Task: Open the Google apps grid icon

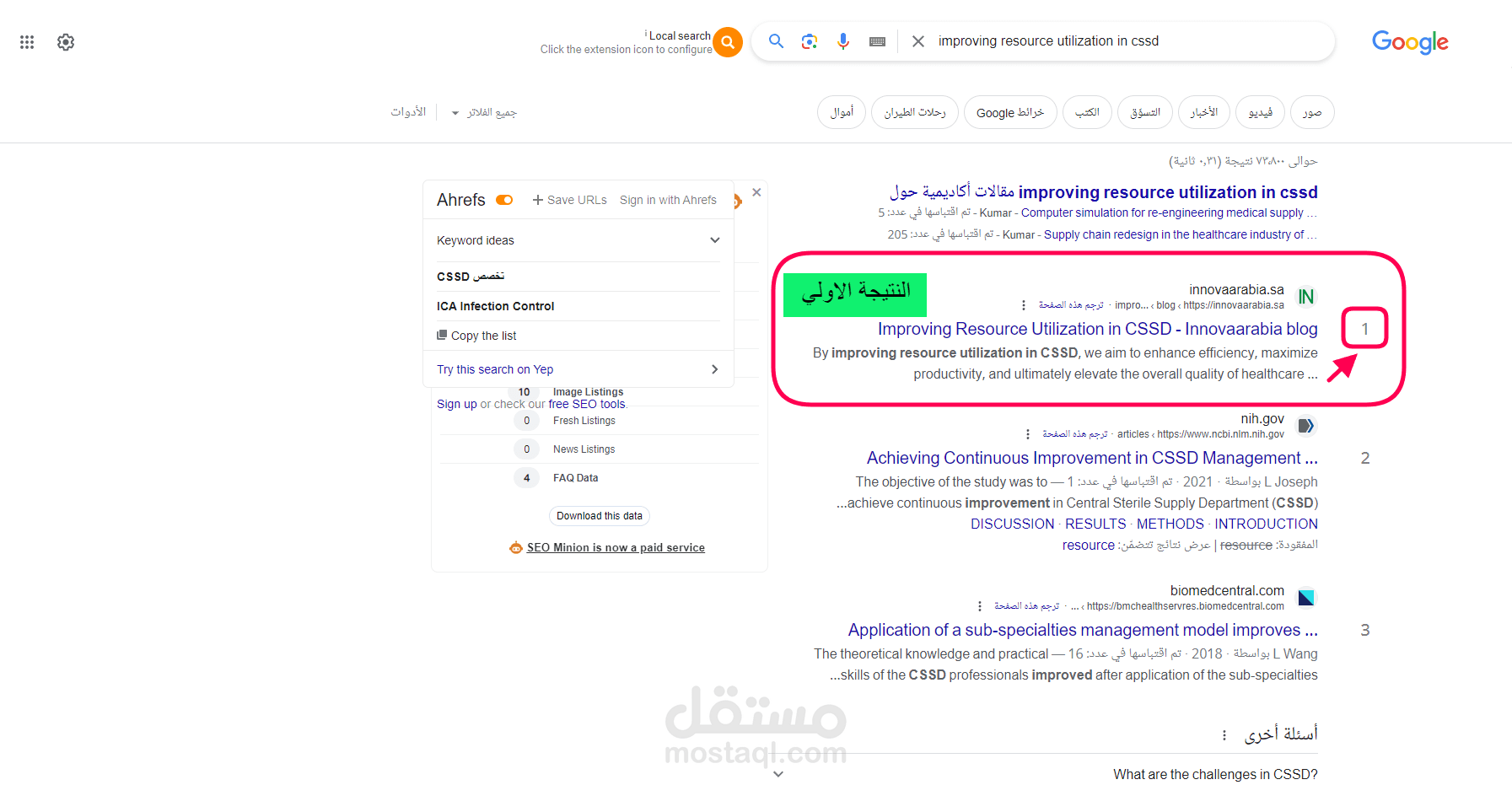Action: (x=26, y=41)
